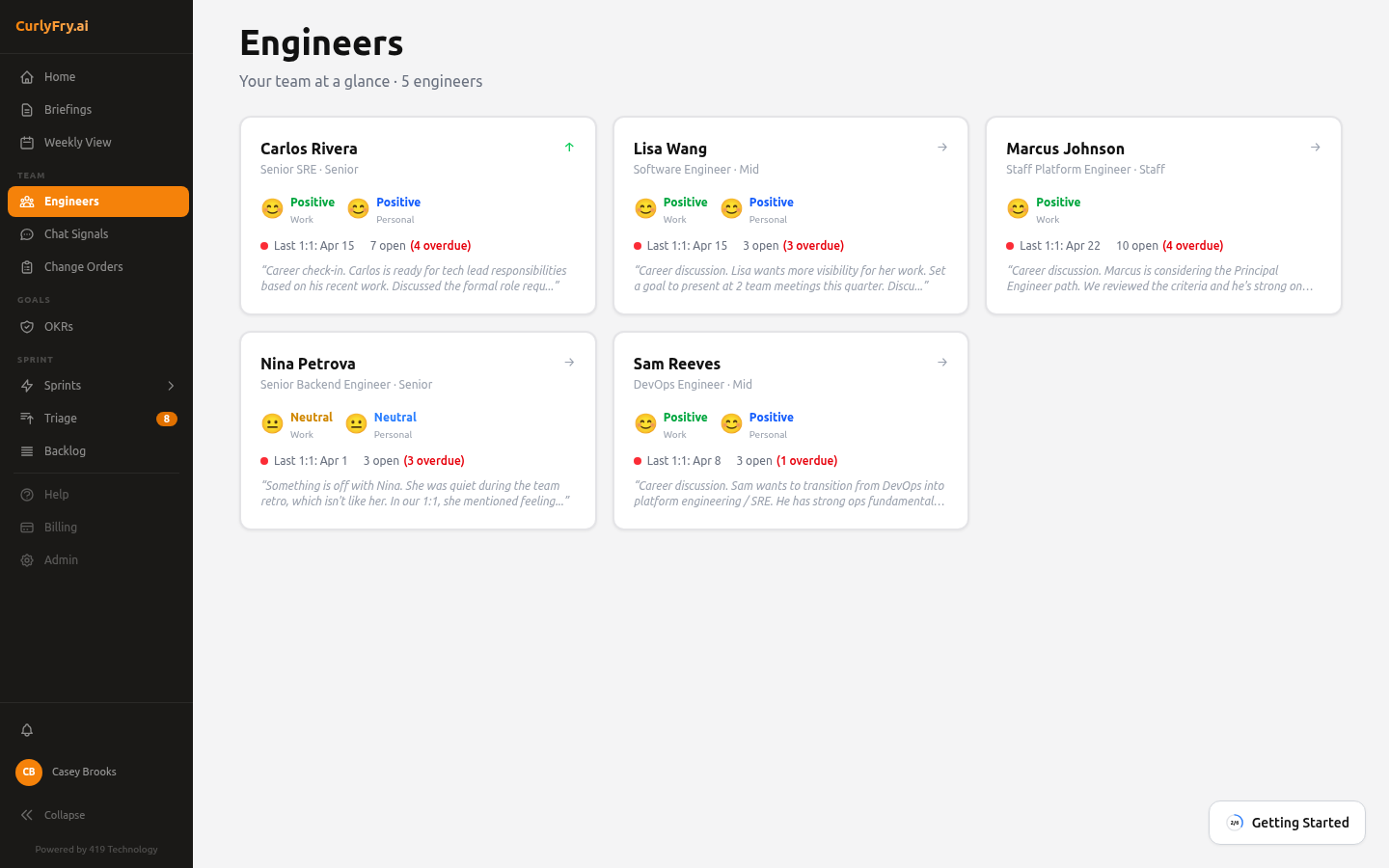
Task: Click the Triage sort icon
Action: [27, 419]
